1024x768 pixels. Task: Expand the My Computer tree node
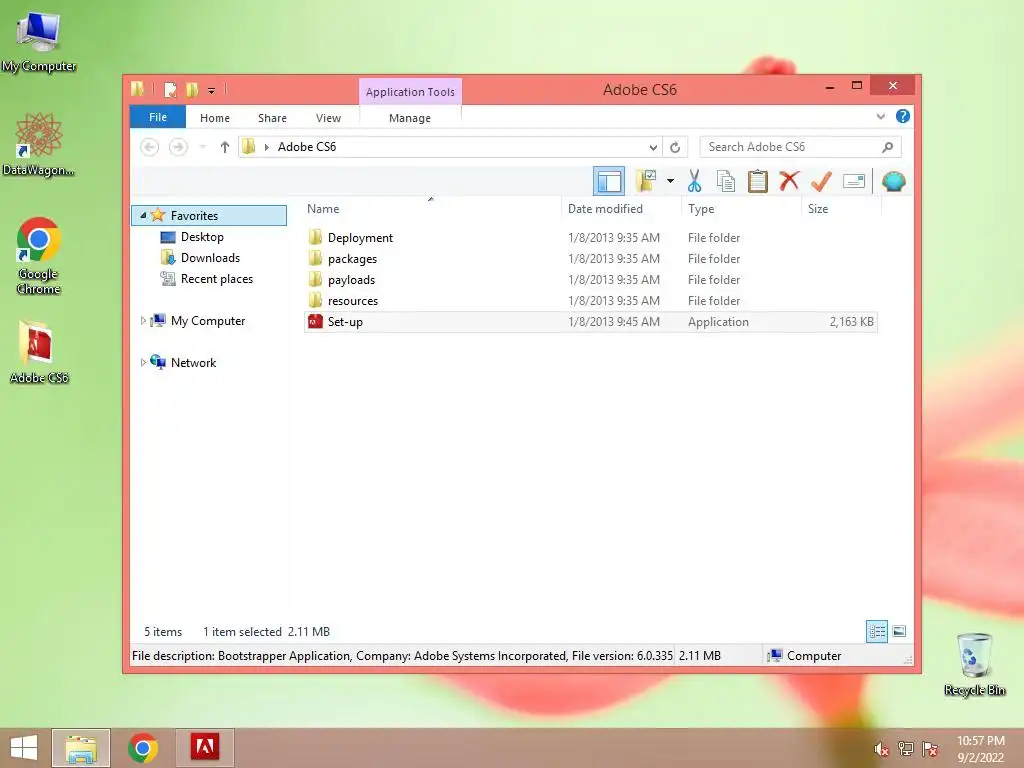click(143, 321)
